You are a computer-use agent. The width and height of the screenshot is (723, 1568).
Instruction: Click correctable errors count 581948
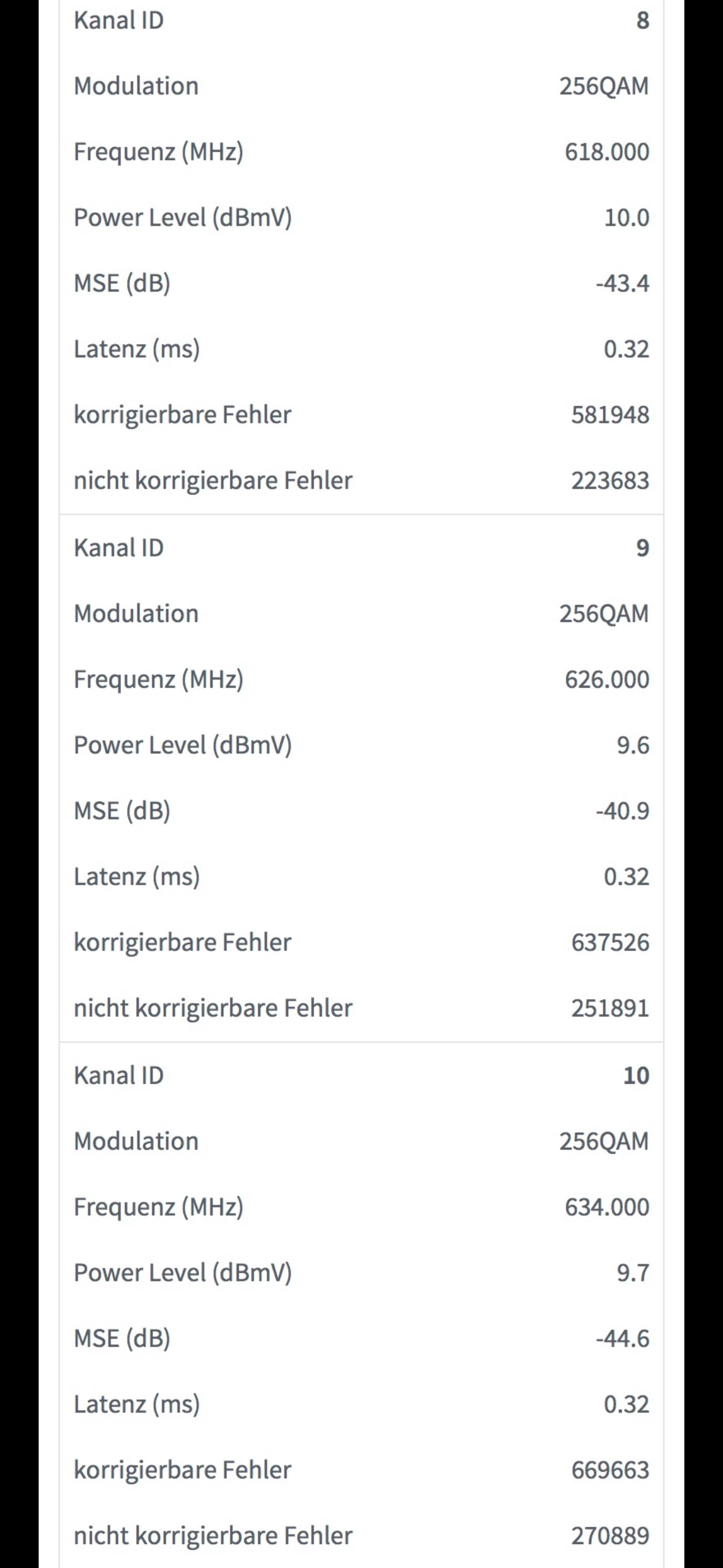[x=610, y=415]
